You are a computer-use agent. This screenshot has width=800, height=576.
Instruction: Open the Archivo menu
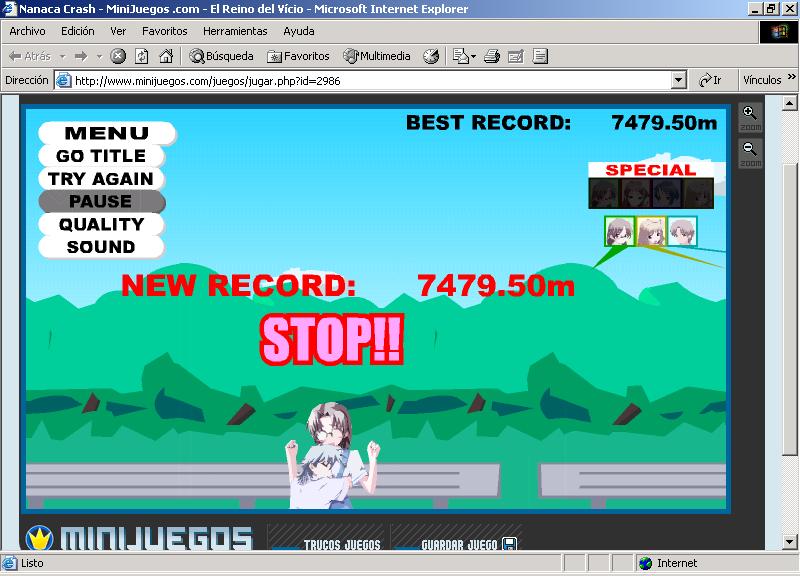pyautogui.click(x=27, y=31)
